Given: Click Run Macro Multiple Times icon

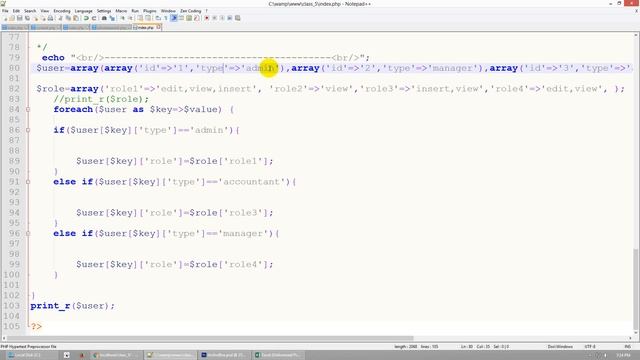Looking at the screenshot, I should click(229, 18).
